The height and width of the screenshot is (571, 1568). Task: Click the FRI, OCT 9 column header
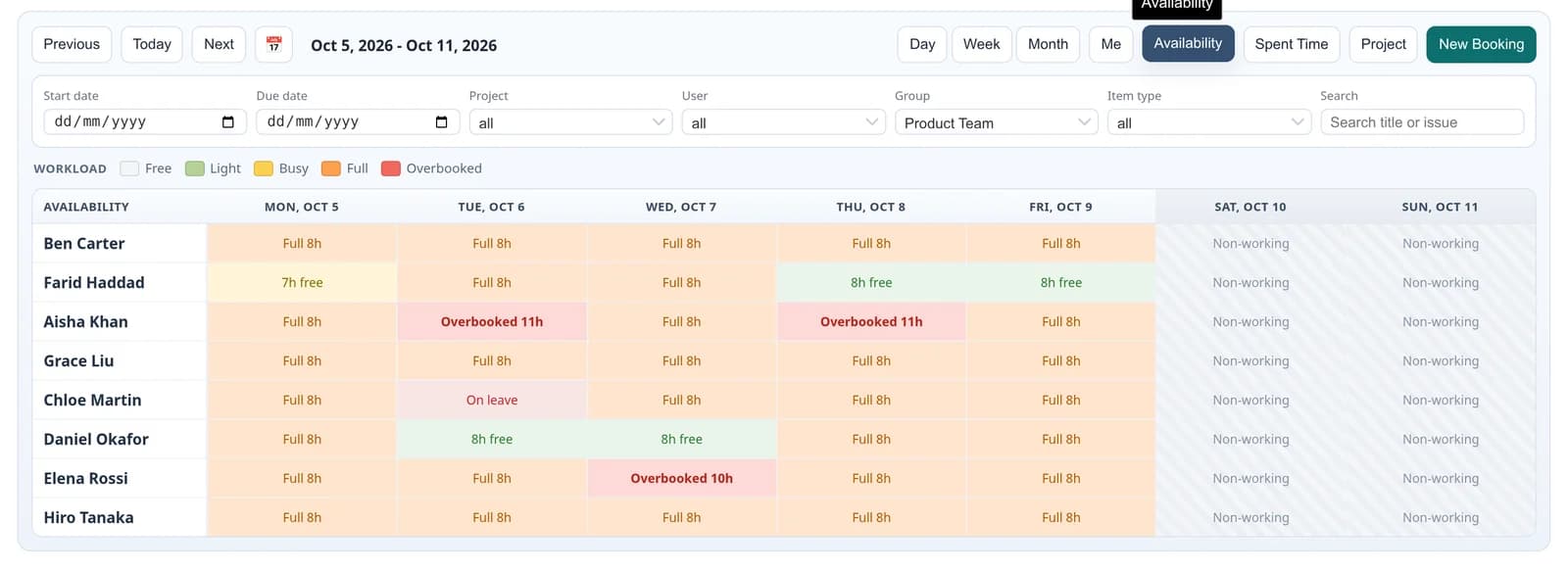(x=1060, y=207)
